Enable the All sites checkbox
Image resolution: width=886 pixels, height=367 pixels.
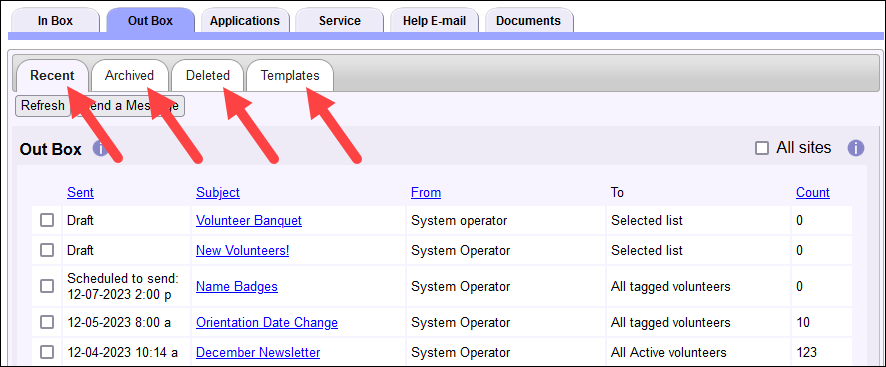(762, 148)
